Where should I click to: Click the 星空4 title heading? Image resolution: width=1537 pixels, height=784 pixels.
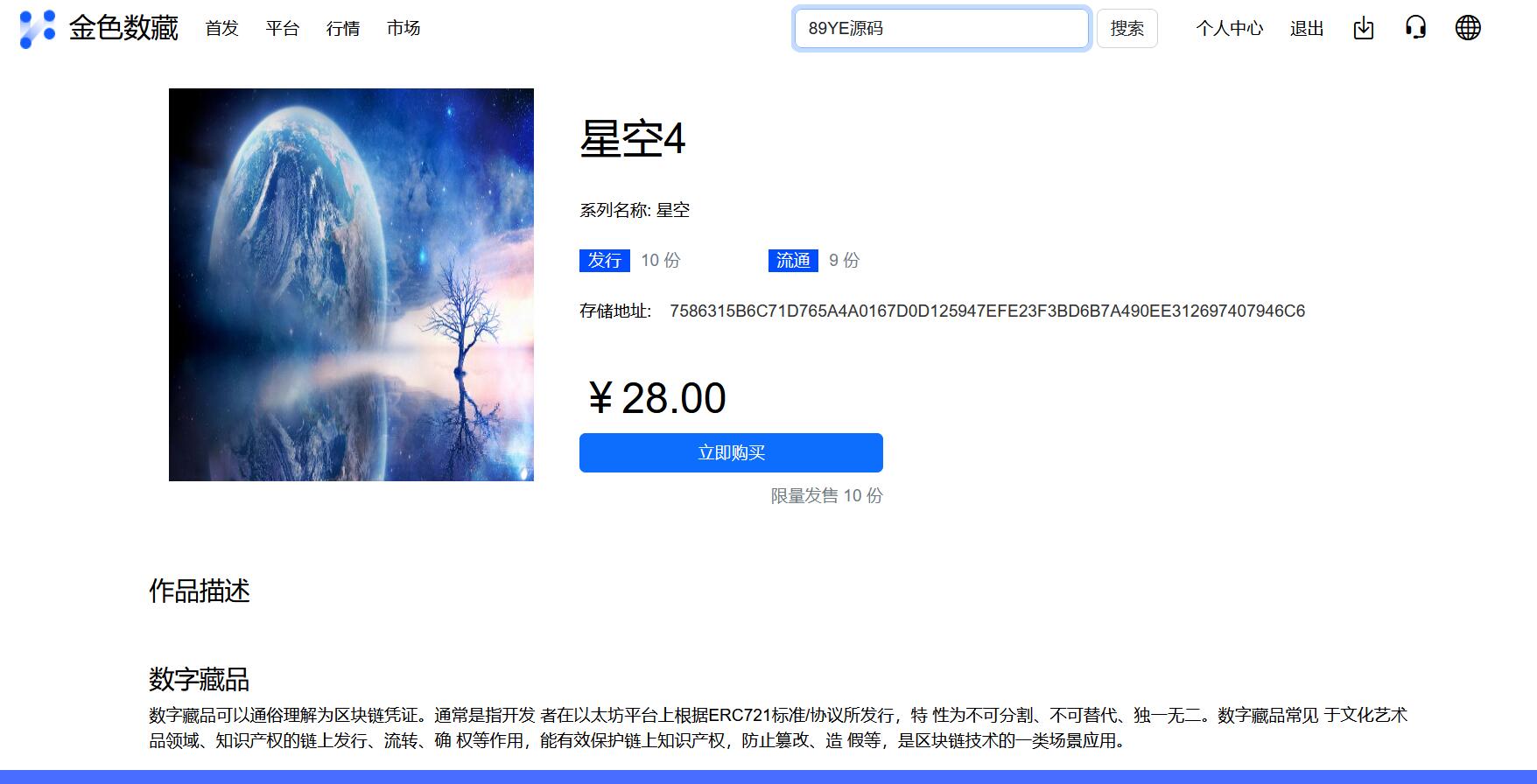click(x=633, y=139)
